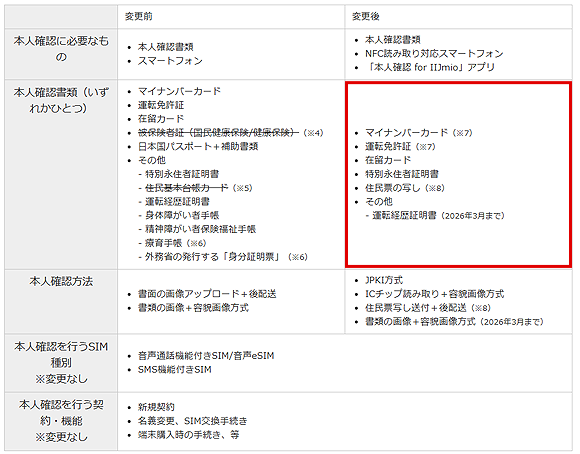Click ICチップ読み取り+容貌画像方式 entry
Screen dimensions: 580x454
click(x=435, y=294)
